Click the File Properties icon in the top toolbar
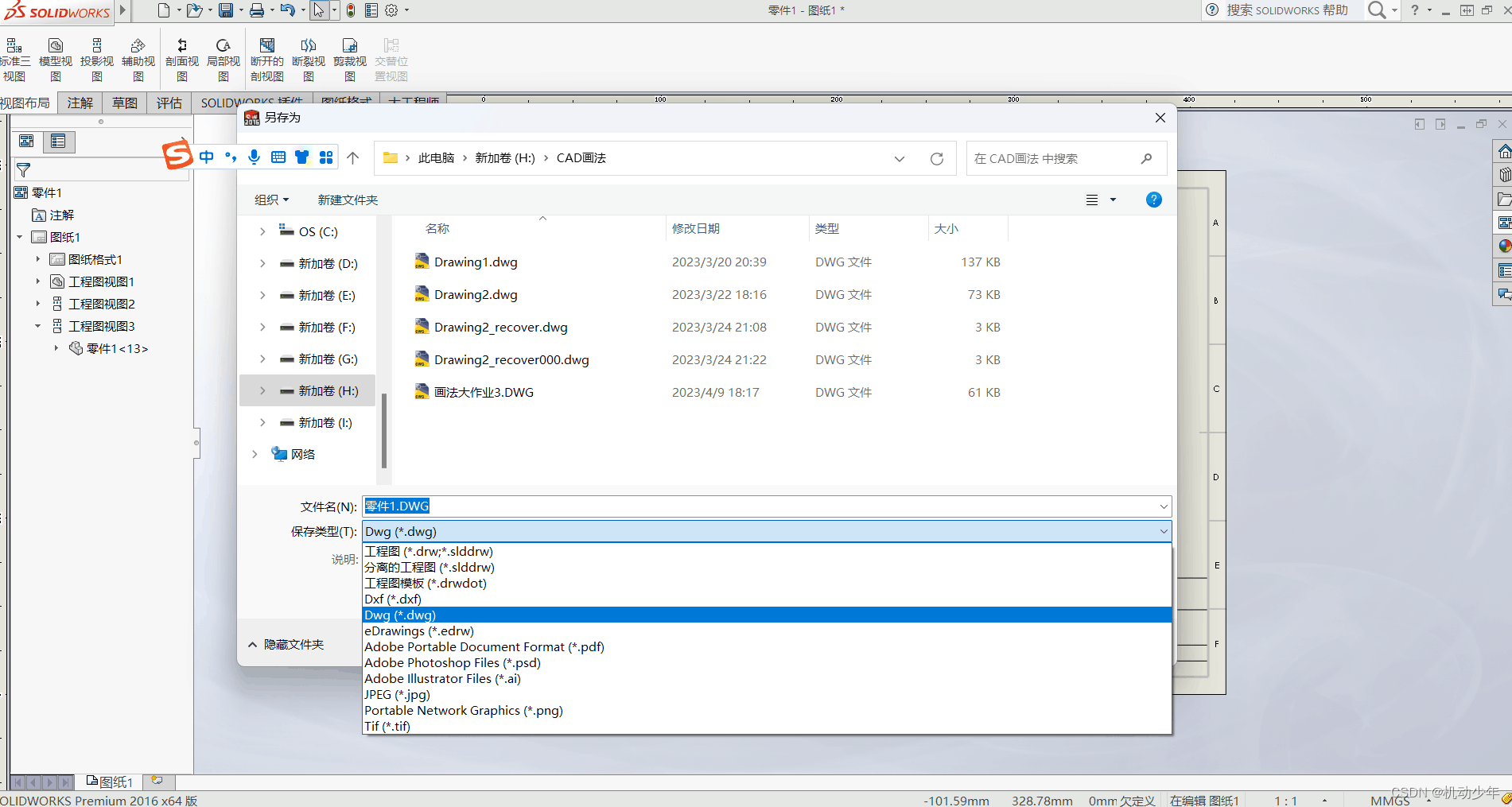1512x807 pixels. (371, 10)
